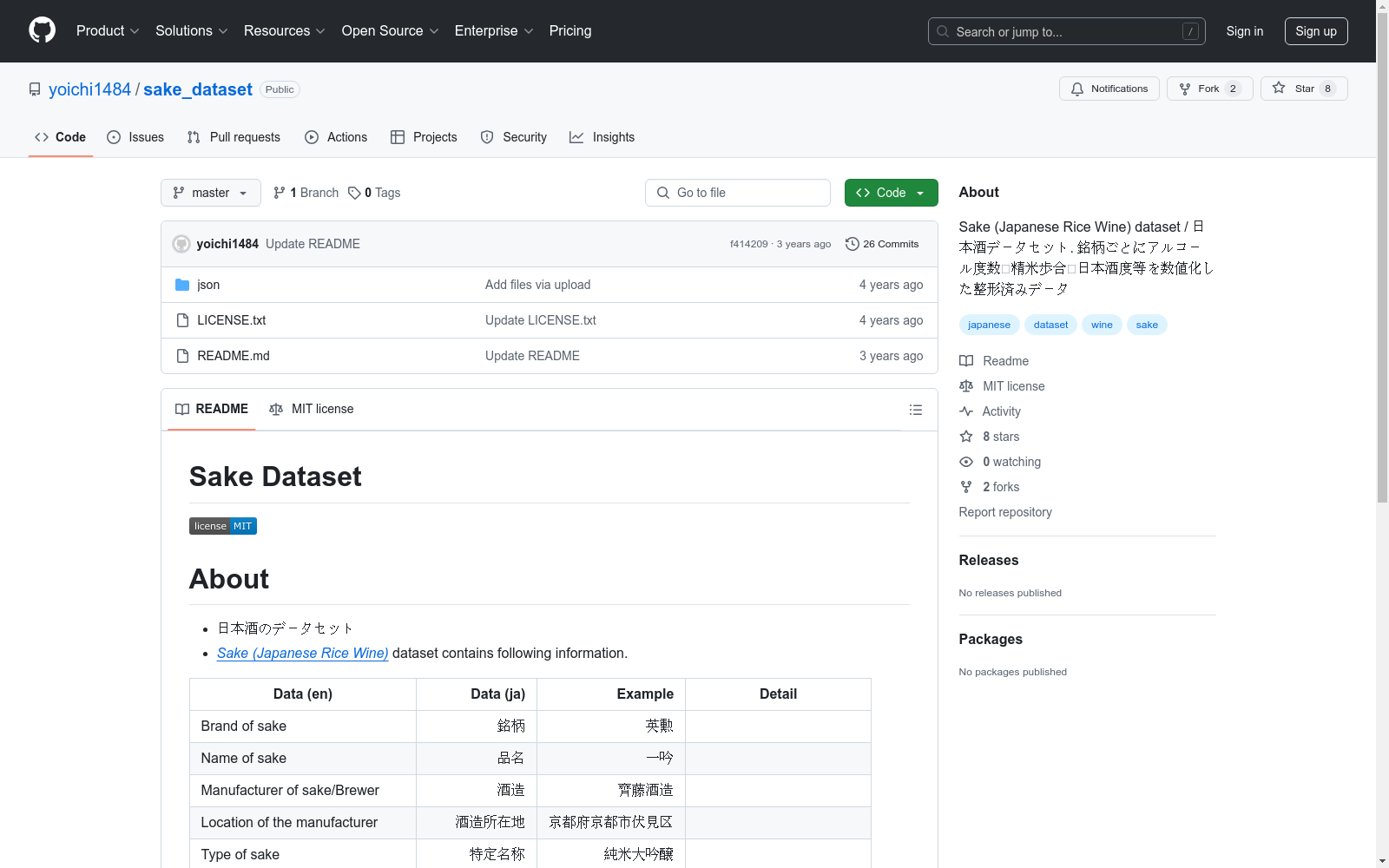Open commit hash f414209
Viewport: 1389px width, 868px height.
coord(748,244)
